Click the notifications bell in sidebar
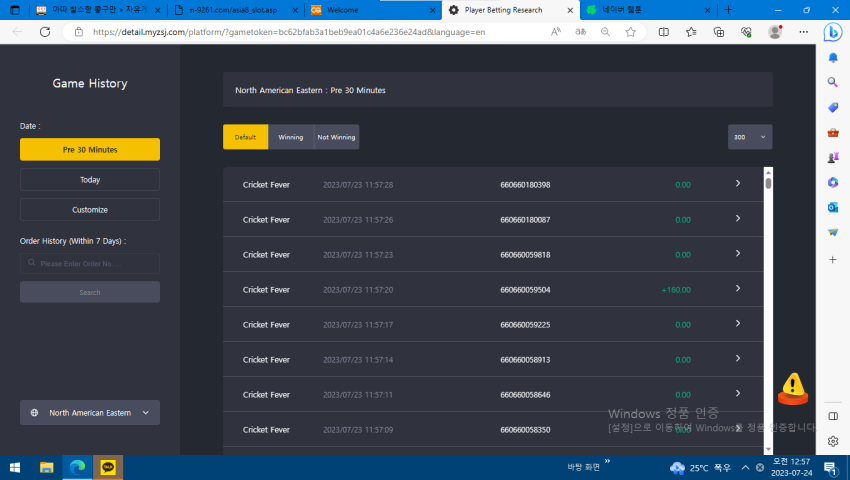 click(833, 57)
